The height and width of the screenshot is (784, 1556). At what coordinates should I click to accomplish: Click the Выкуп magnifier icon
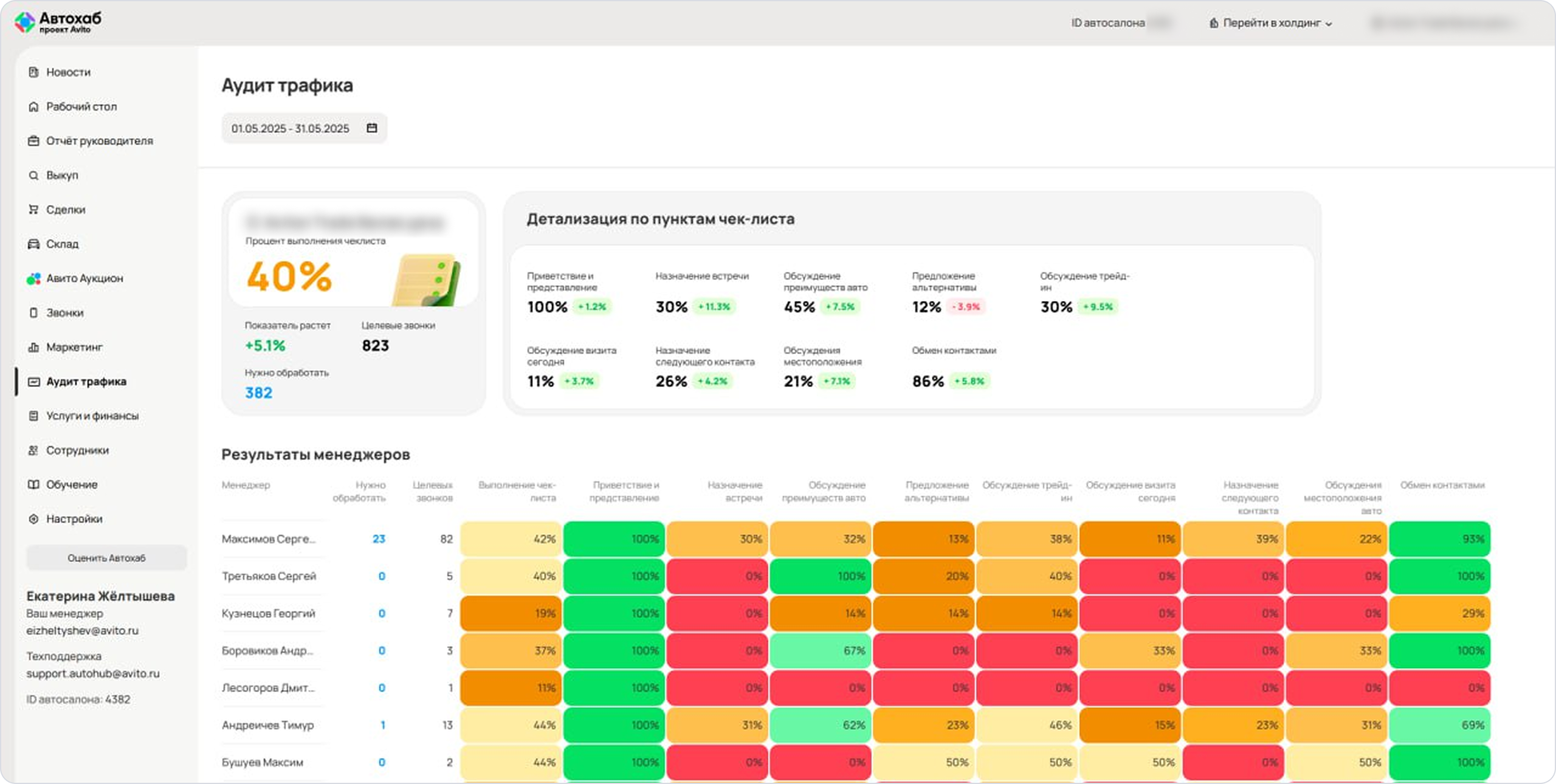click(x=33, y=175)
